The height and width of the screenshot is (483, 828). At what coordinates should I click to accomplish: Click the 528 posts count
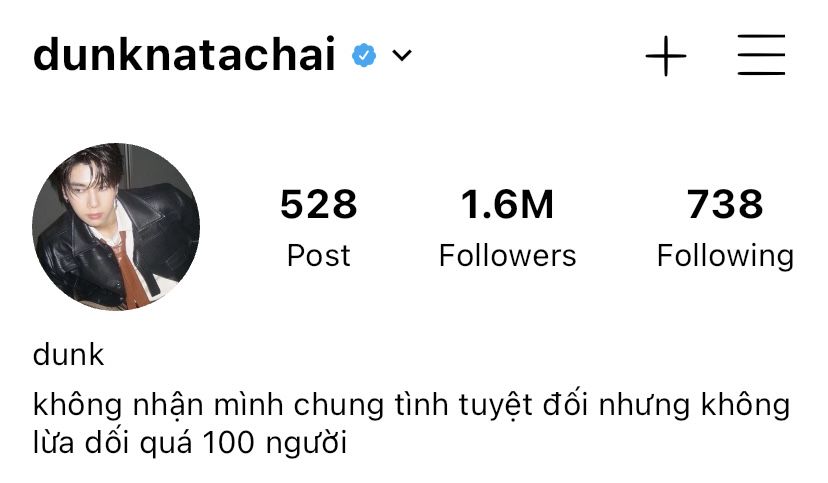tap(318, 204)
